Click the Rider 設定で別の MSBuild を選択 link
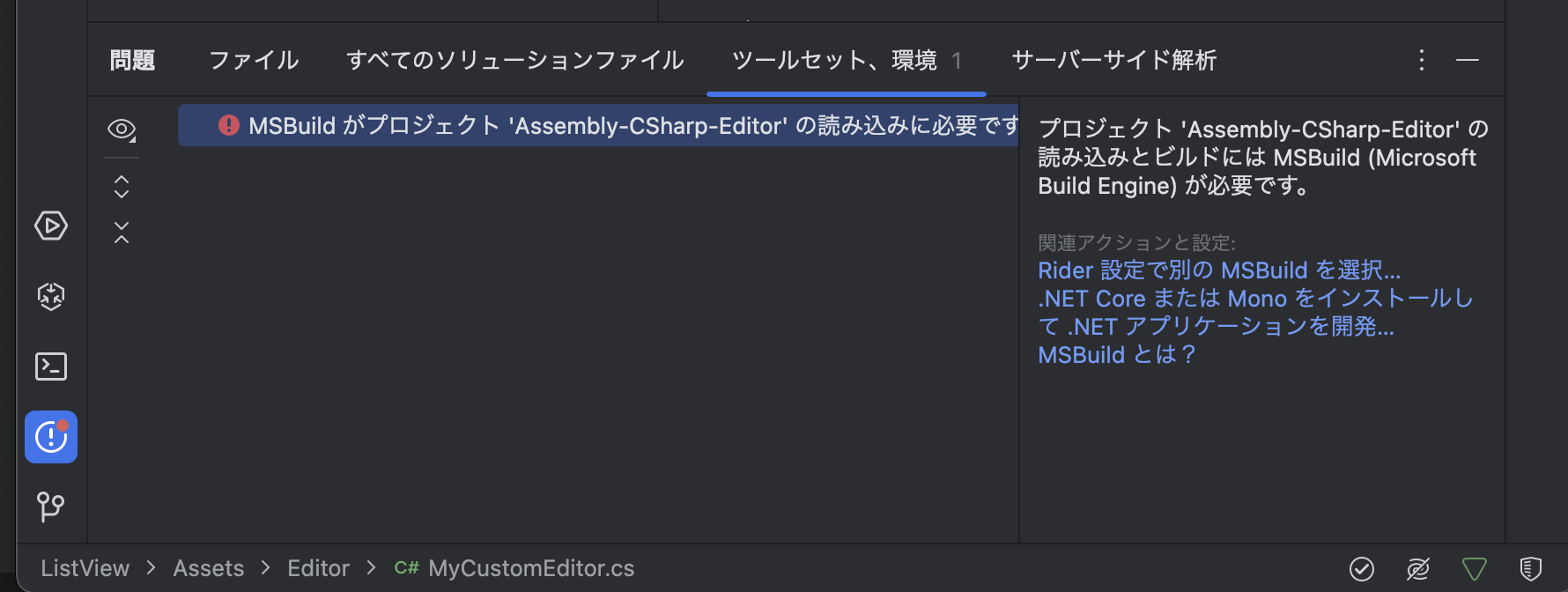 coord(1218,270)
